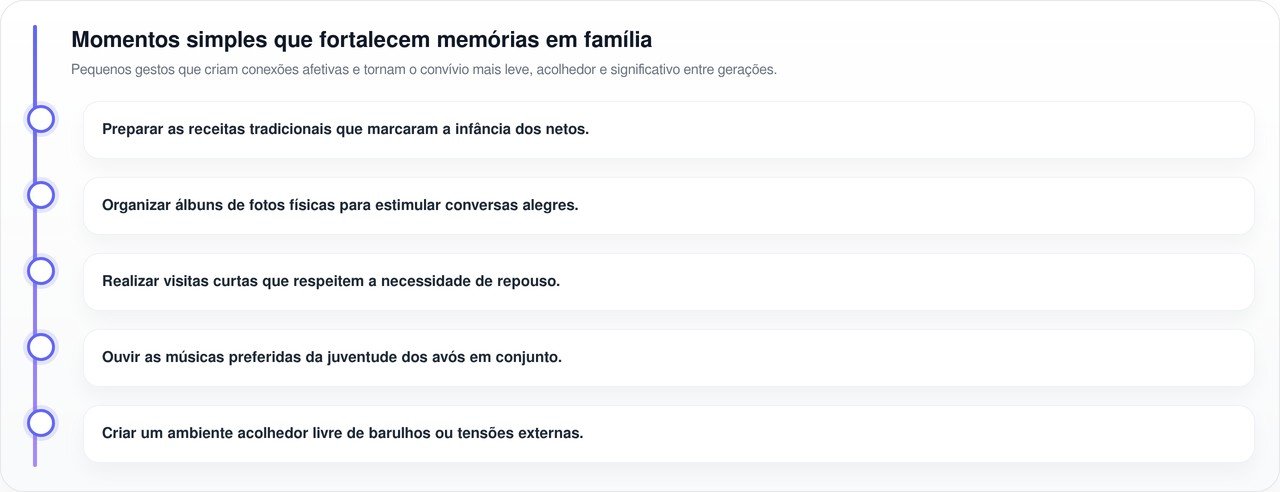1280x492 pixels.
Task: Click the subtitle starting with 'Pequenos gestos'
Action: pos(423,70)
